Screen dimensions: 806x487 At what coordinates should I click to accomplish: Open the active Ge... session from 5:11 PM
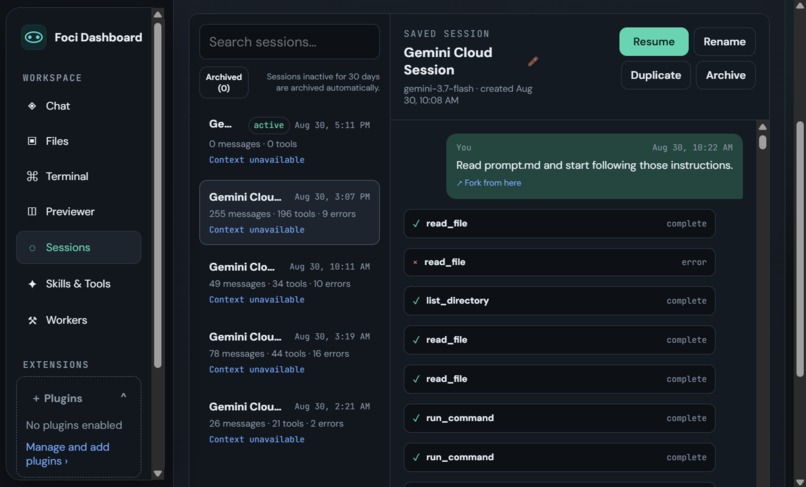tap(289, 142)
